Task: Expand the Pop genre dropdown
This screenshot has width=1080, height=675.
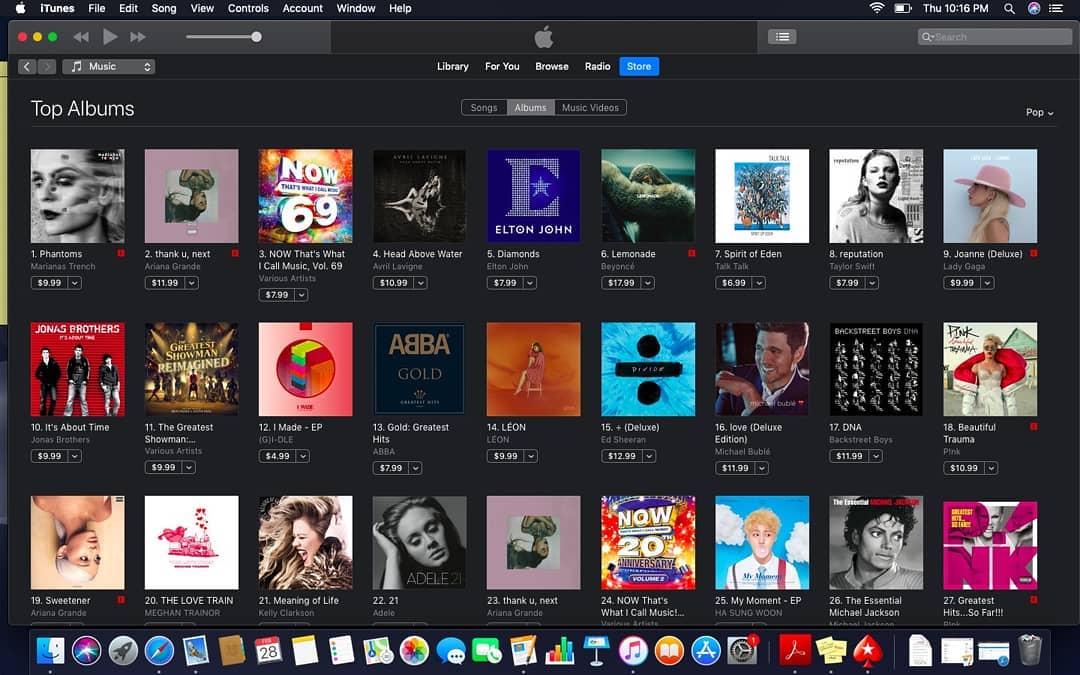Action: 1040,113
